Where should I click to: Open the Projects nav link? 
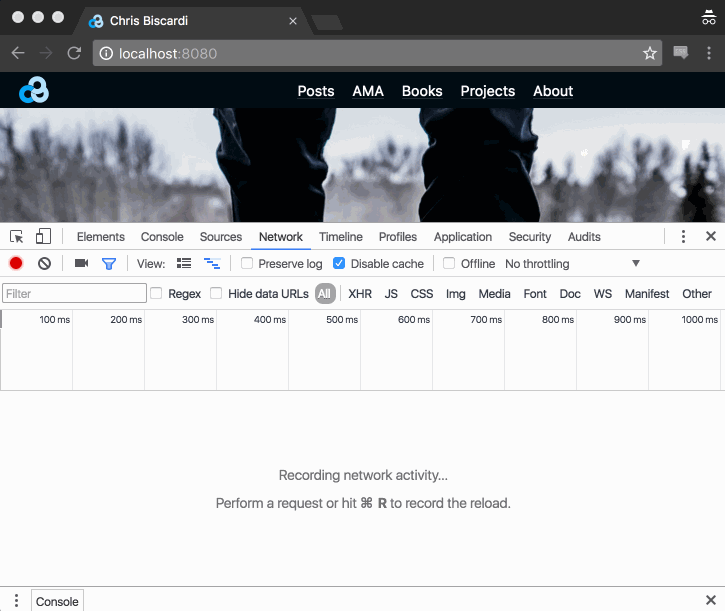(x=488, y=91)
